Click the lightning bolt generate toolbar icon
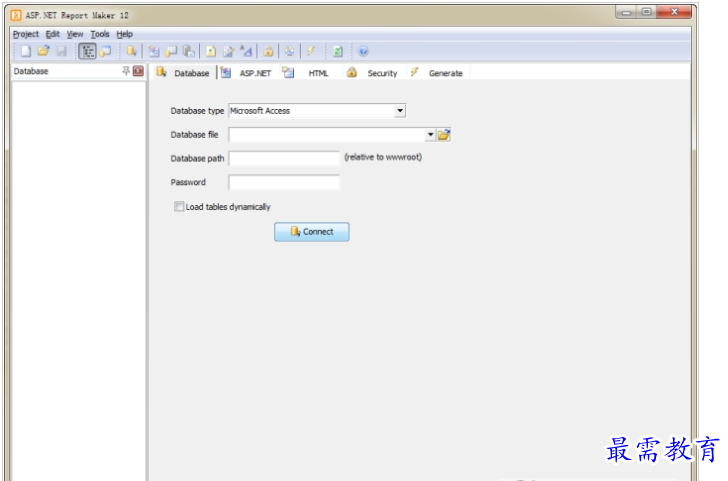The width and height of the screenshot is (728, 481). [x=311, y=51]
